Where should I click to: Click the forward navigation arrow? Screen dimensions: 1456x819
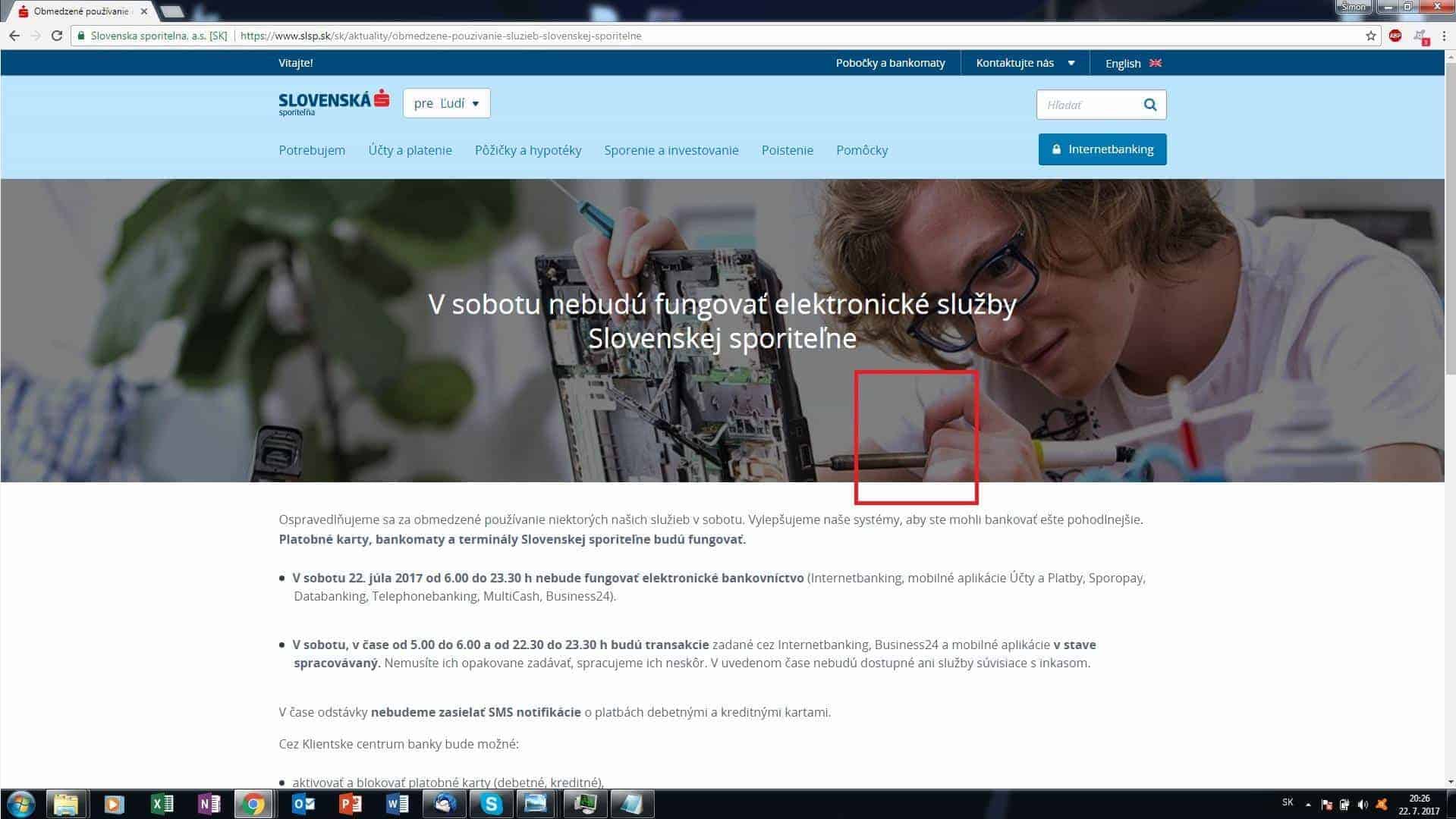(x=36, y=36)
